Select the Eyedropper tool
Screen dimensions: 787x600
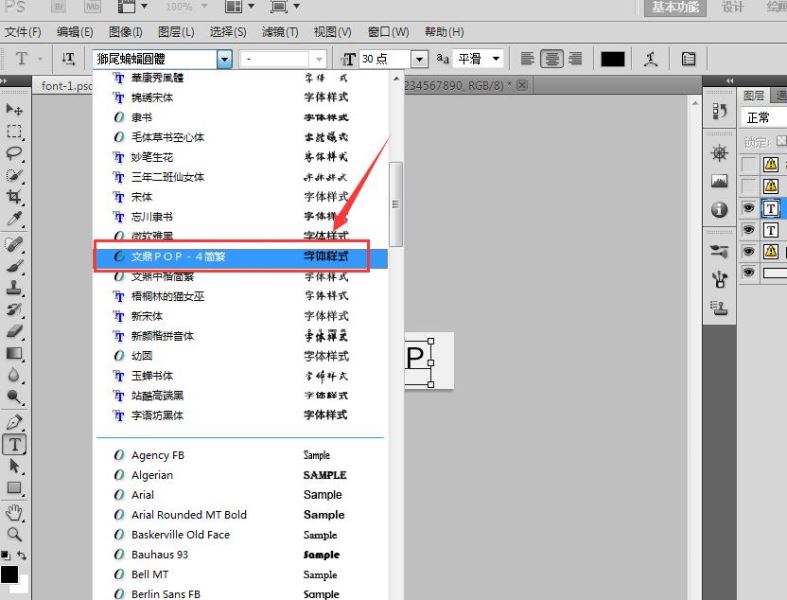point(14,218)
